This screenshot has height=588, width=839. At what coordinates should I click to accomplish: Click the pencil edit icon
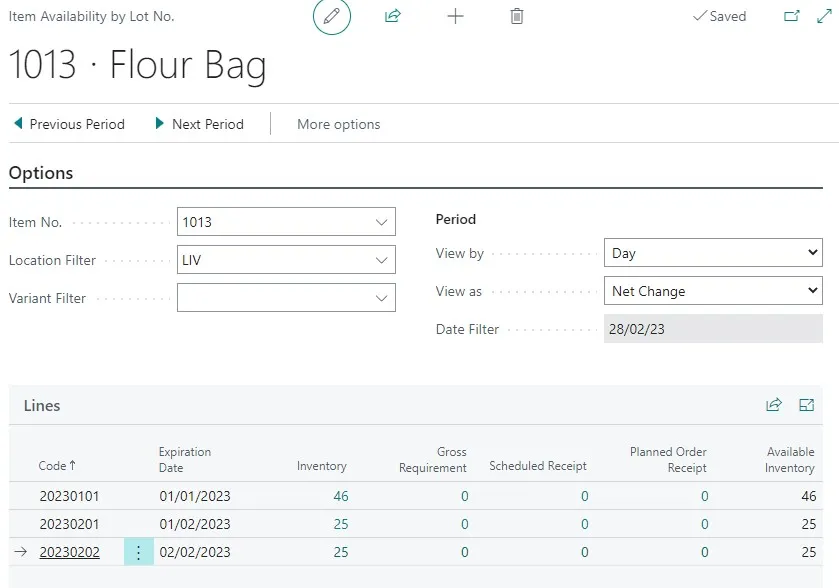coord(332,16)
